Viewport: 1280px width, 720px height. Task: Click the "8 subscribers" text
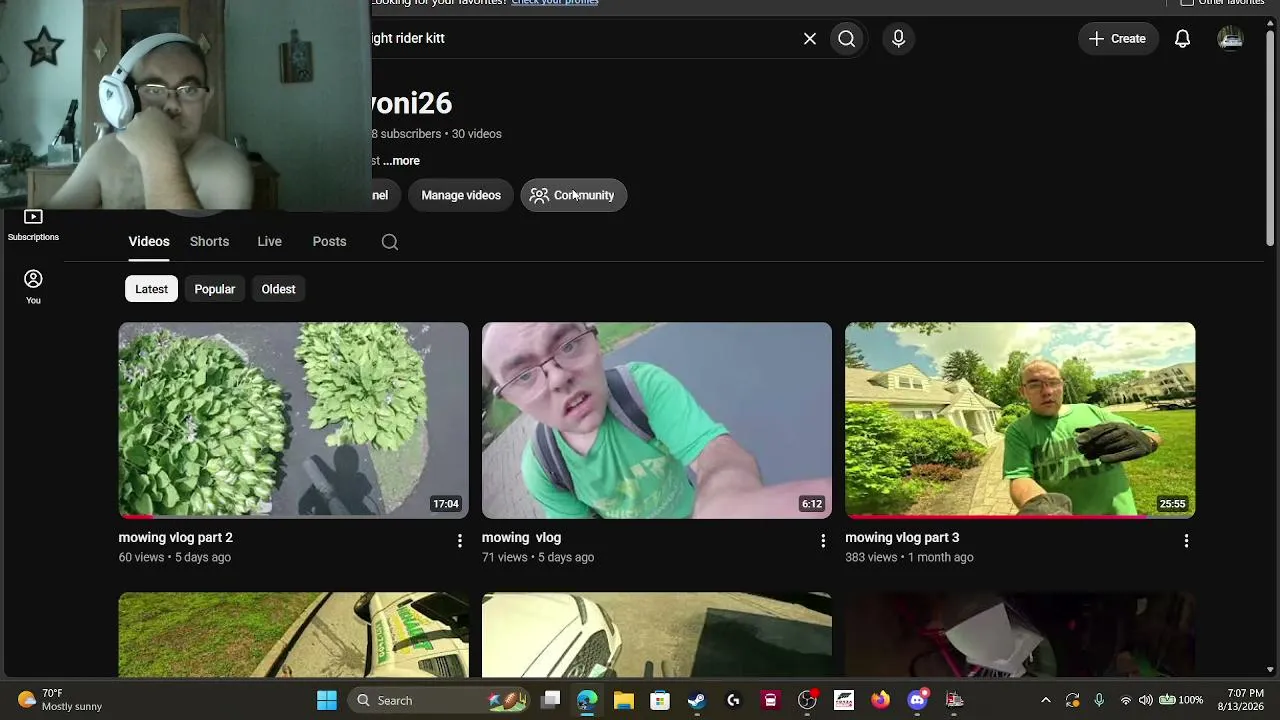(x=406, y=134)
